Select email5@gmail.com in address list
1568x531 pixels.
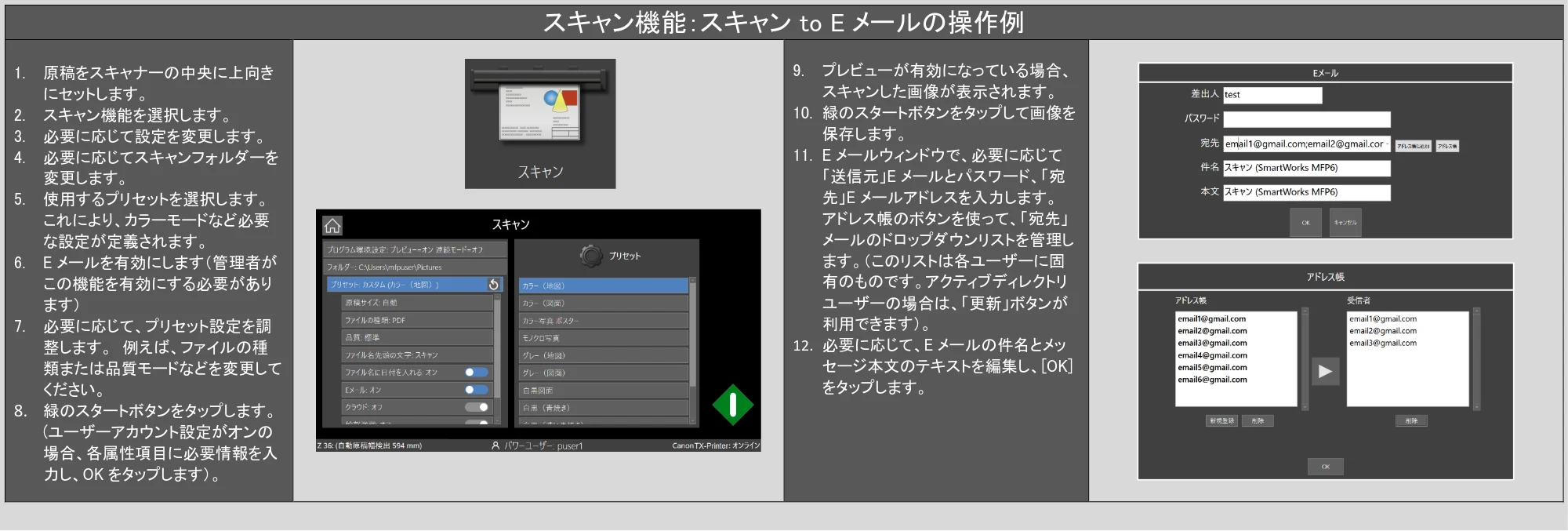(x=1211, y=367)
